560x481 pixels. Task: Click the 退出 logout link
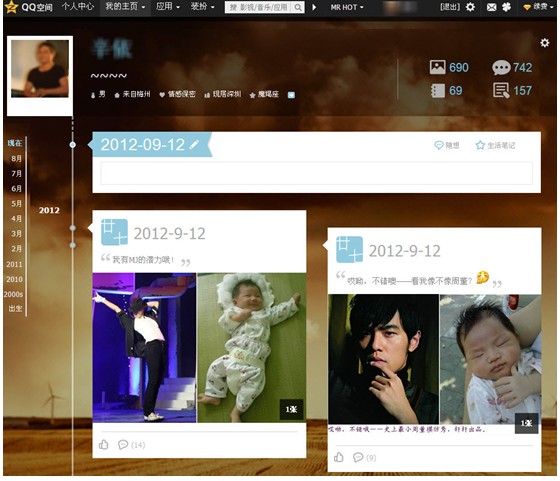point(450,7)
